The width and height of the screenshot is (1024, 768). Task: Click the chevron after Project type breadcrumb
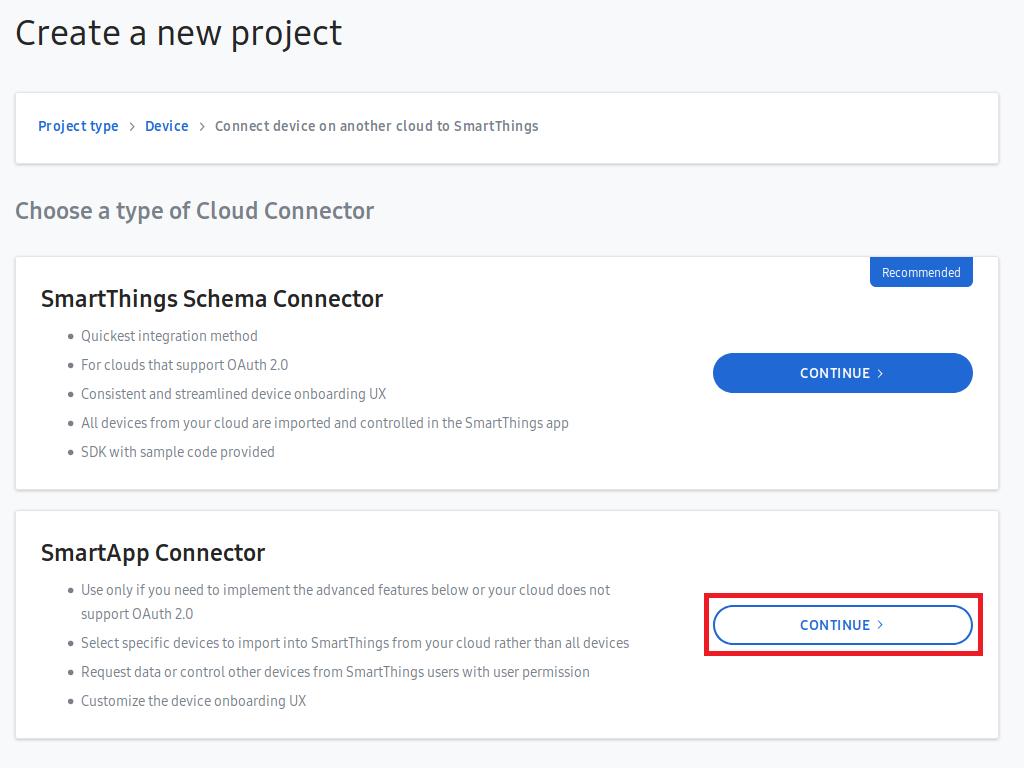pos(132,126)
